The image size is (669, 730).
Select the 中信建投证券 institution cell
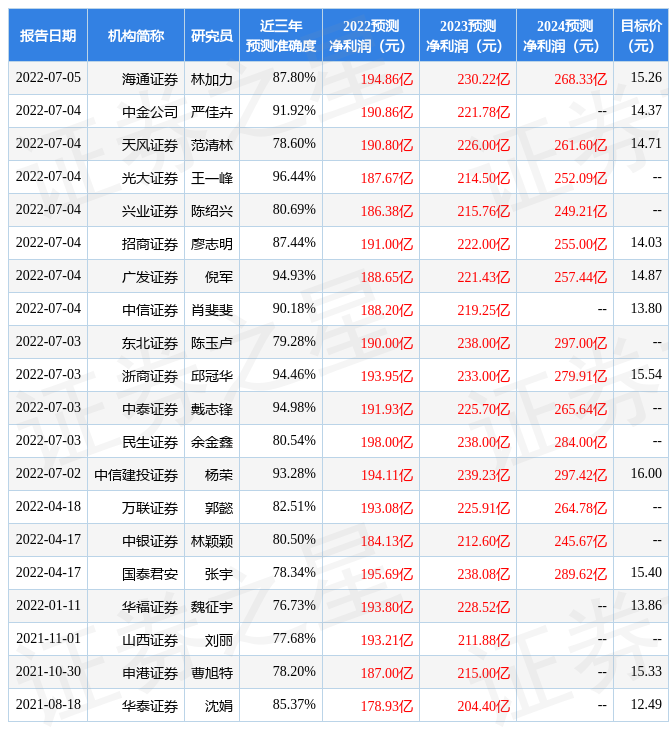click(136, 475)
